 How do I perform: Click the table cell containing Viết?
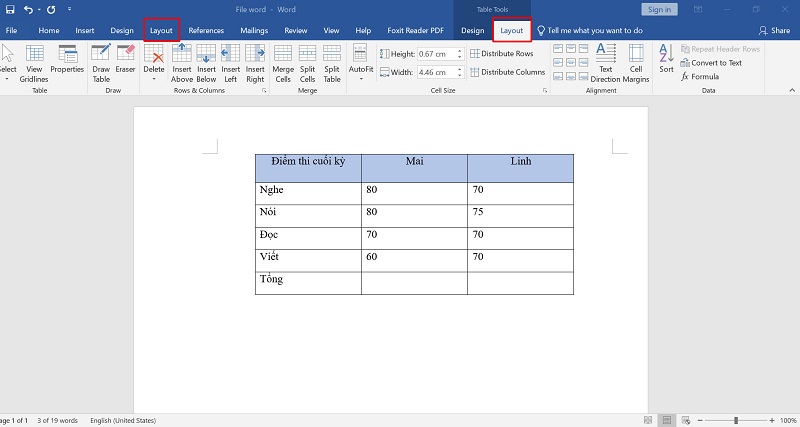click(x=308, y=261)
